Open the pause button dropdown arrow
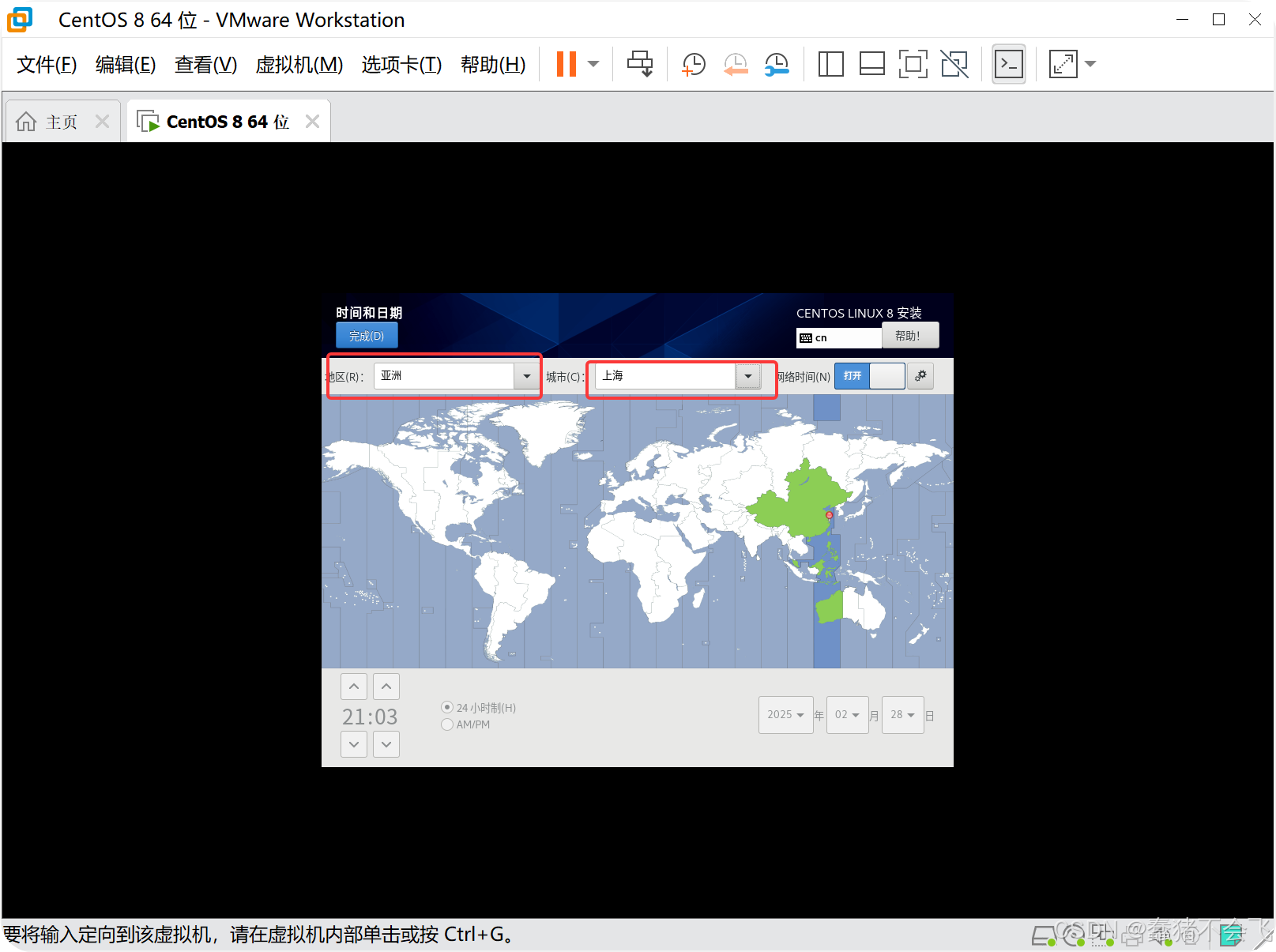This screenshot has height=952, width=1276. coord(593,64)
